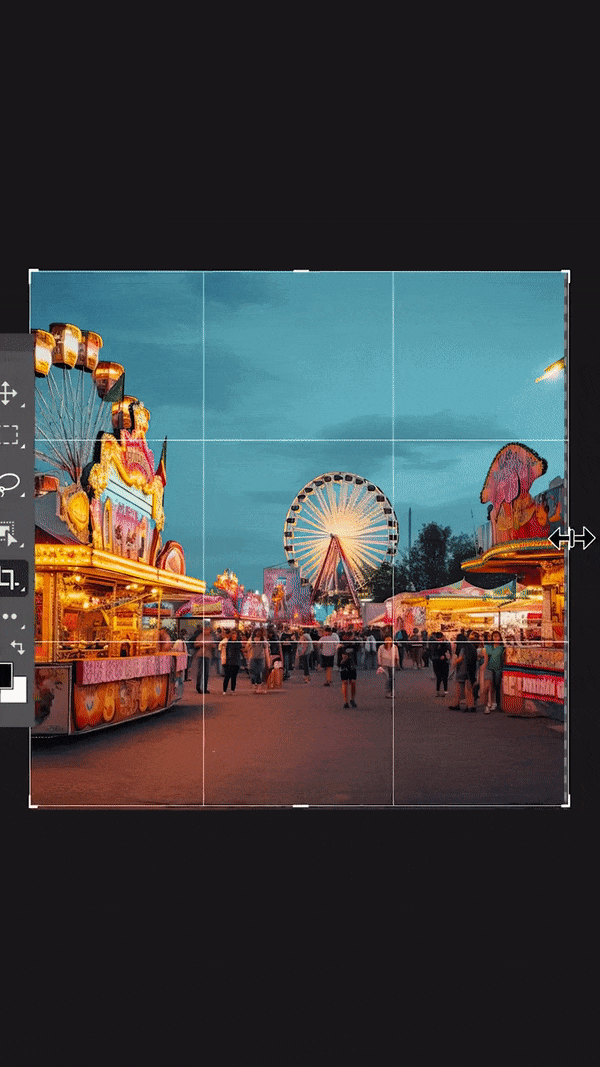Swap foreground and background colors arrows

18,647
